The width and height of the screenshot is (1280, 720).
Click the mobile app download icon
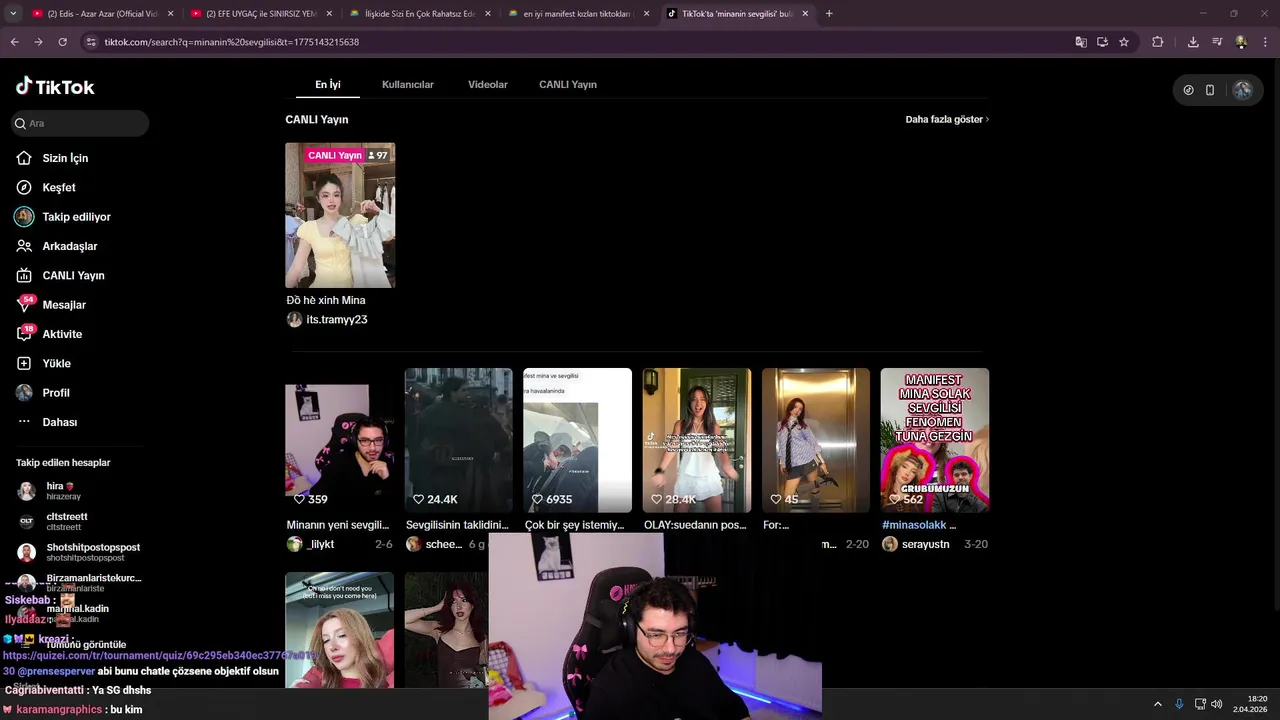click(x=1210, y=90)
